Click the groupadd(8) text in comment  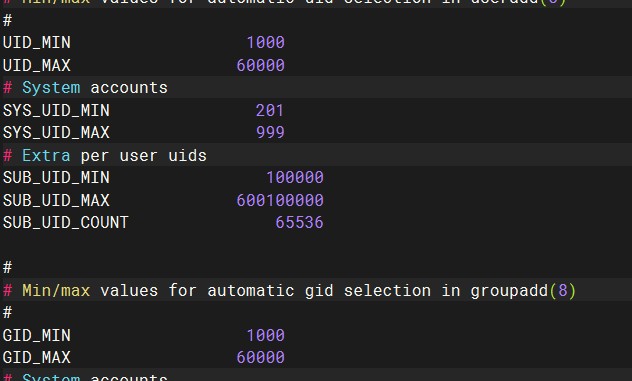point(524,290)
